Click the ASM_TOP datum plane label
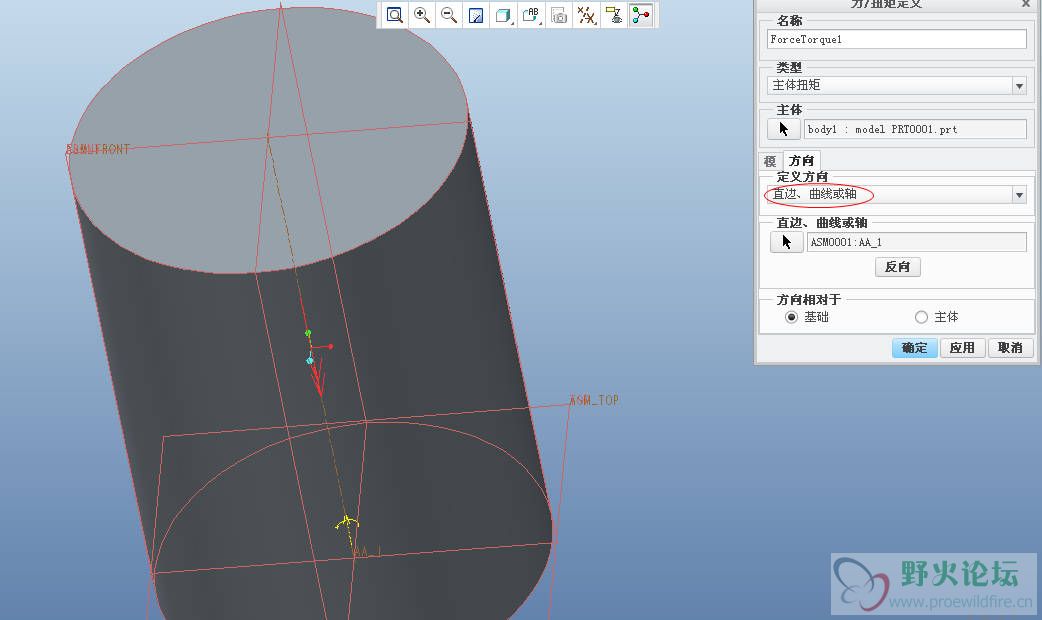 pos(594,400)
